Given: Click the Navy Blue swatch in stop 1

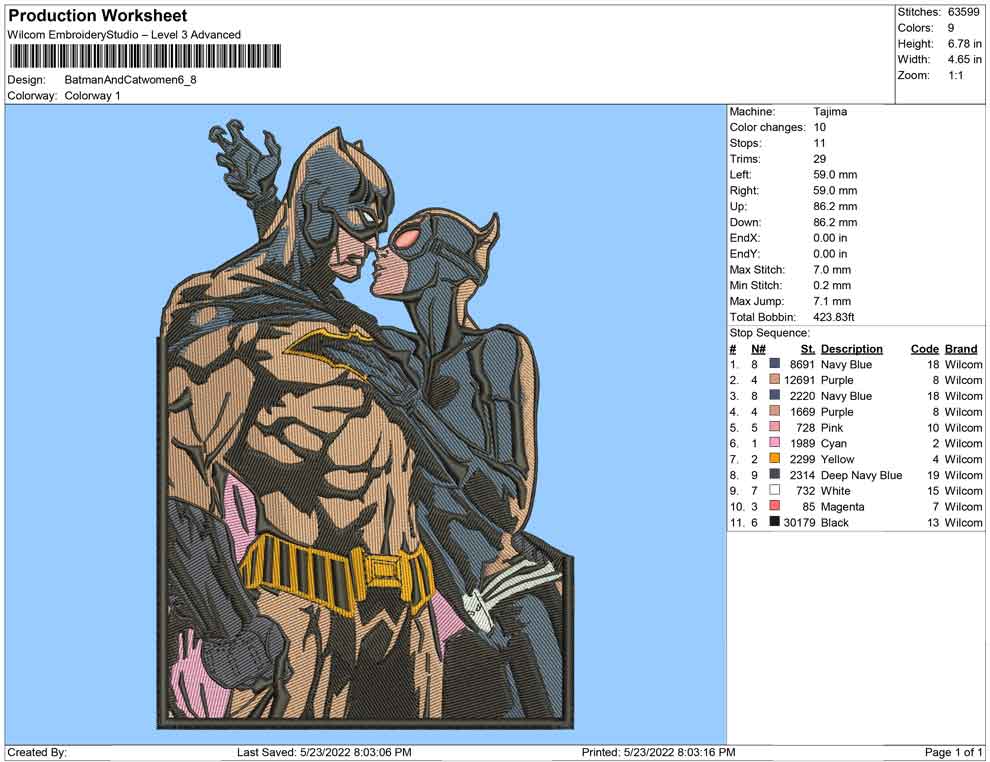Looking at the screenshot, I should (774, 364).
